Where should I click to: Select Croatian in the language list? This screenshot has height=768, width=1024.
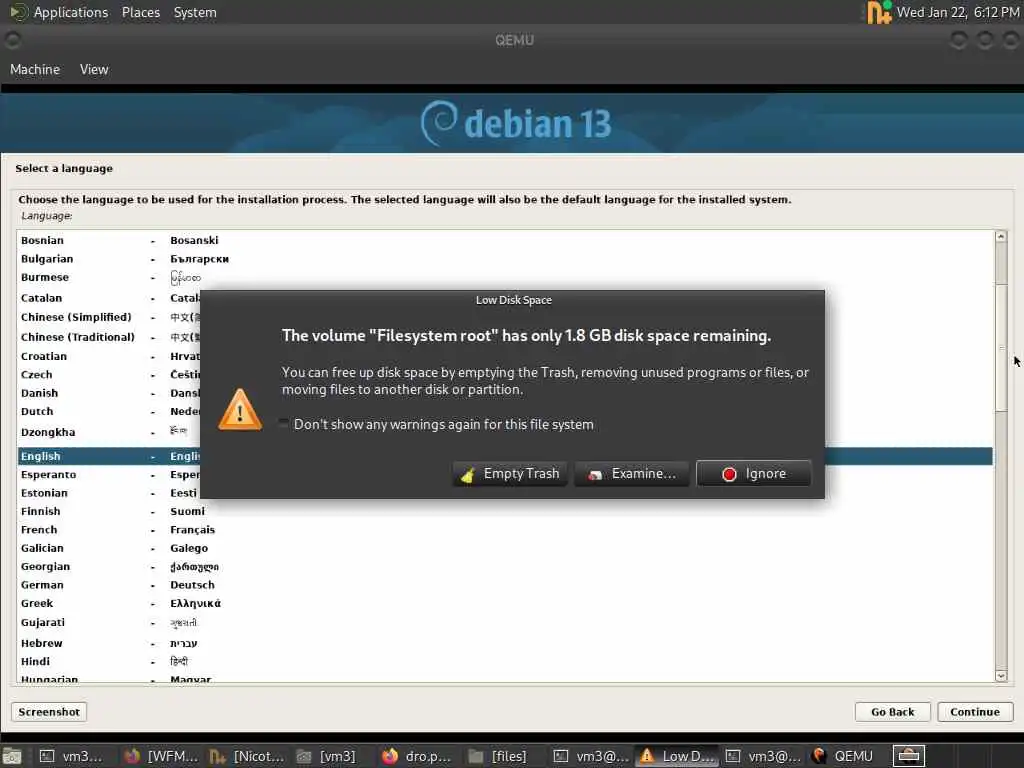[x=505, y=356]
